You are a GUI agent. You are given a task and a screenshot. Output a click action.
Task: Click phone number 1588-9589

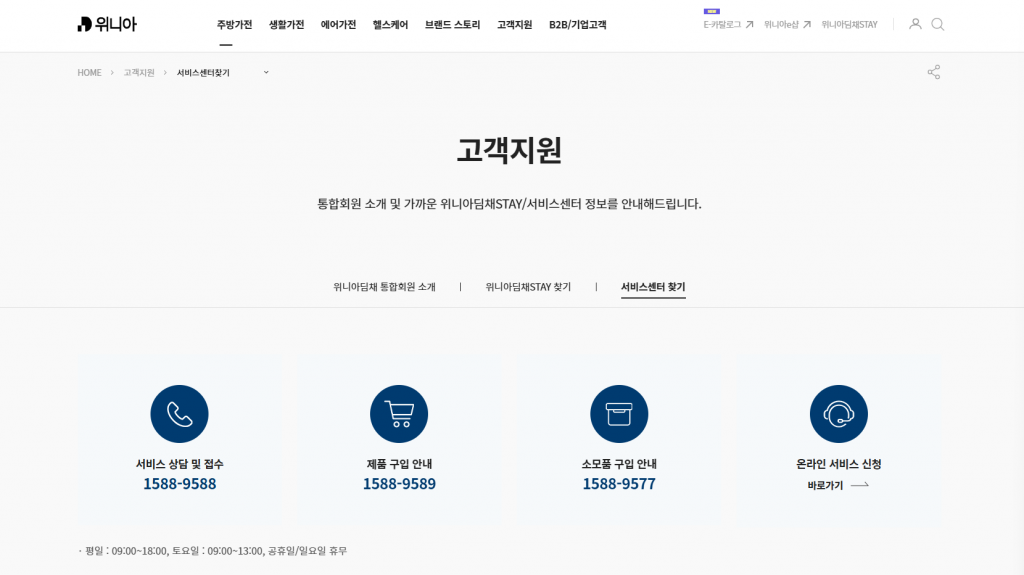399,484
